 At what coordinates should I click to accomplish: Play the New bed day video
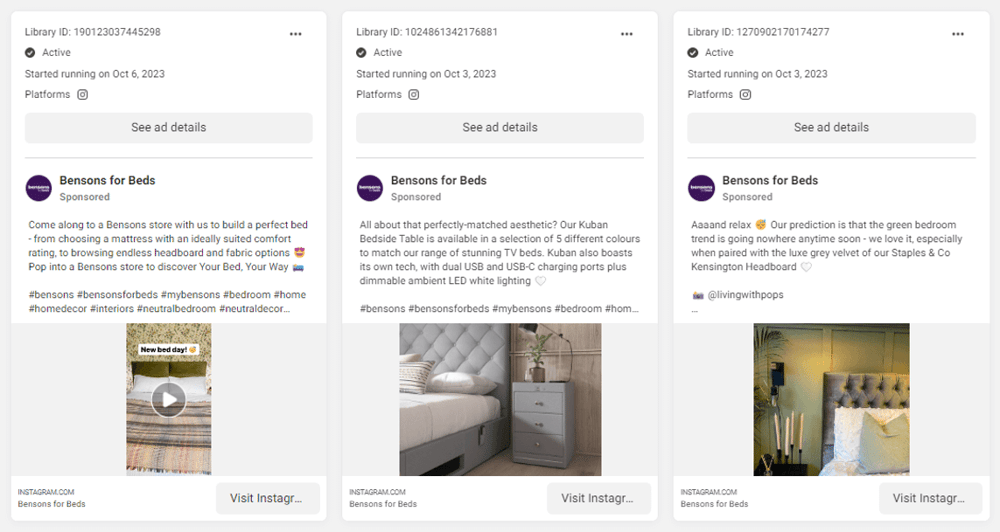pos(168,399)
